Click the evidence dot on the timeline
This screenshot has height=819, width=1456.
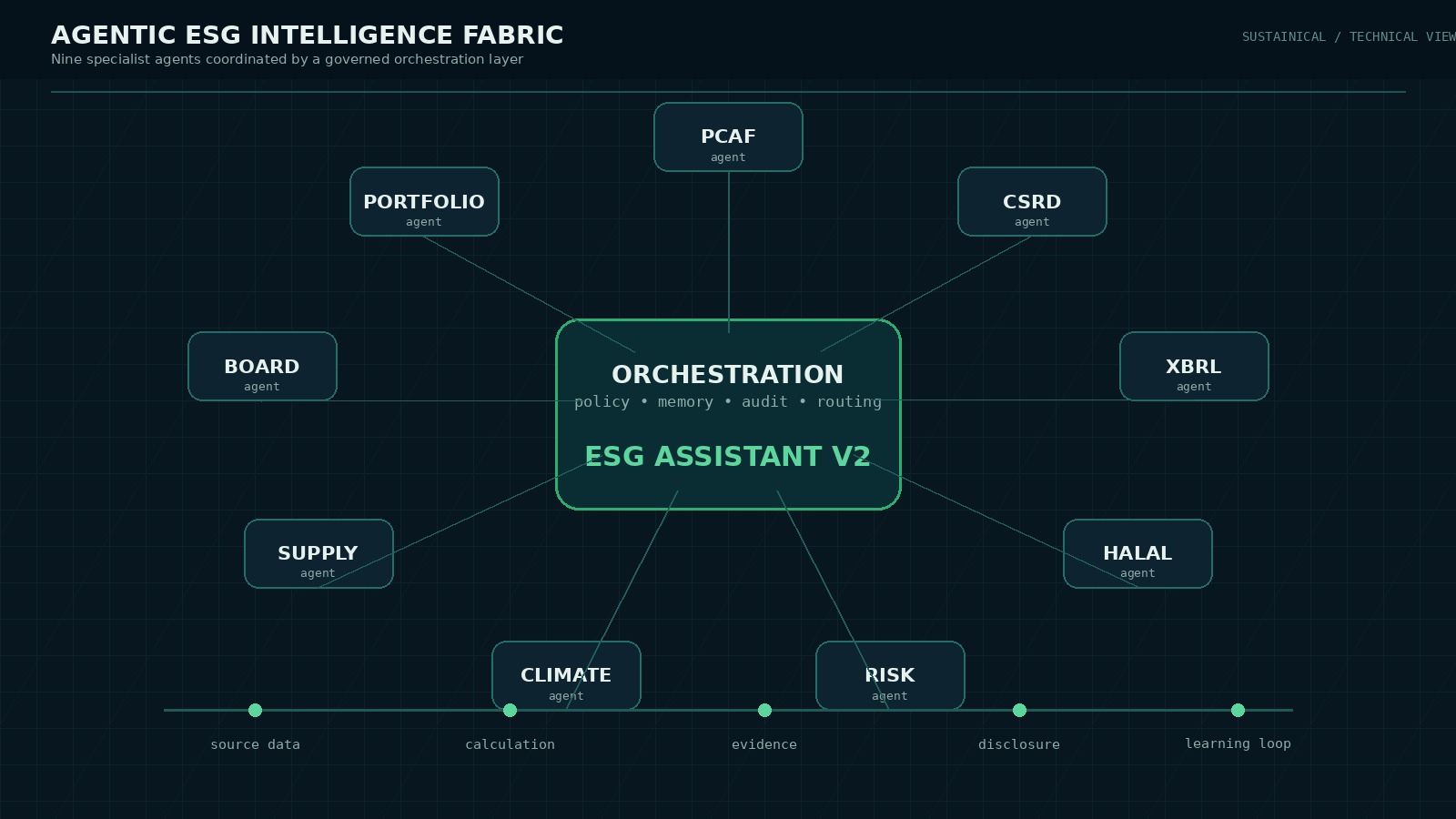(x=764, y=711)
